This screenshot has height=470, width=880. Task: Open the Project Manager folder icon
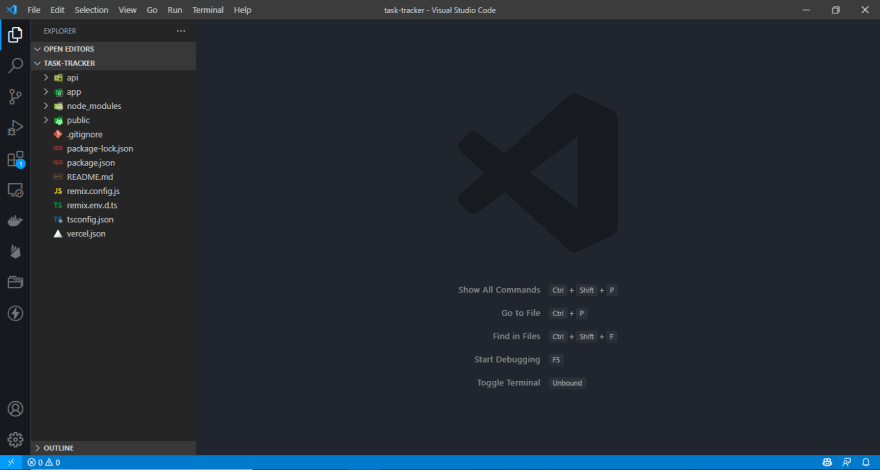coord(15,282)
